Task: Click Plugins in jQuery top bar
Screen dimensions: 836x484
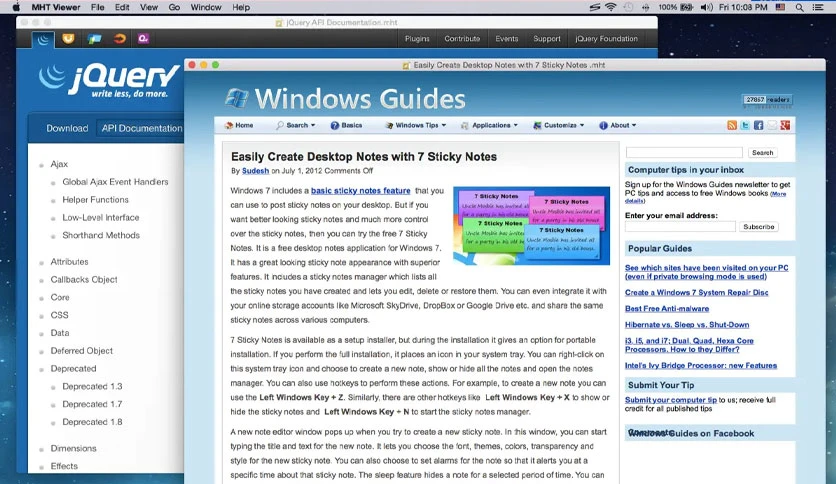Action: pyautogui.click(x=417, y=39)
